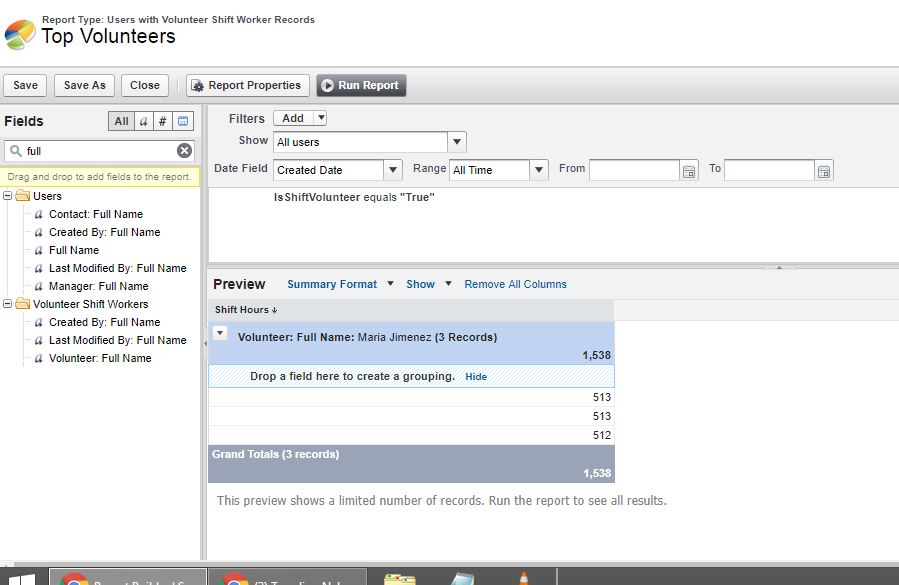Select Volunteer: Full Name field
The height and width of the screenshot is (585, 899).
[x=100, y=358]
